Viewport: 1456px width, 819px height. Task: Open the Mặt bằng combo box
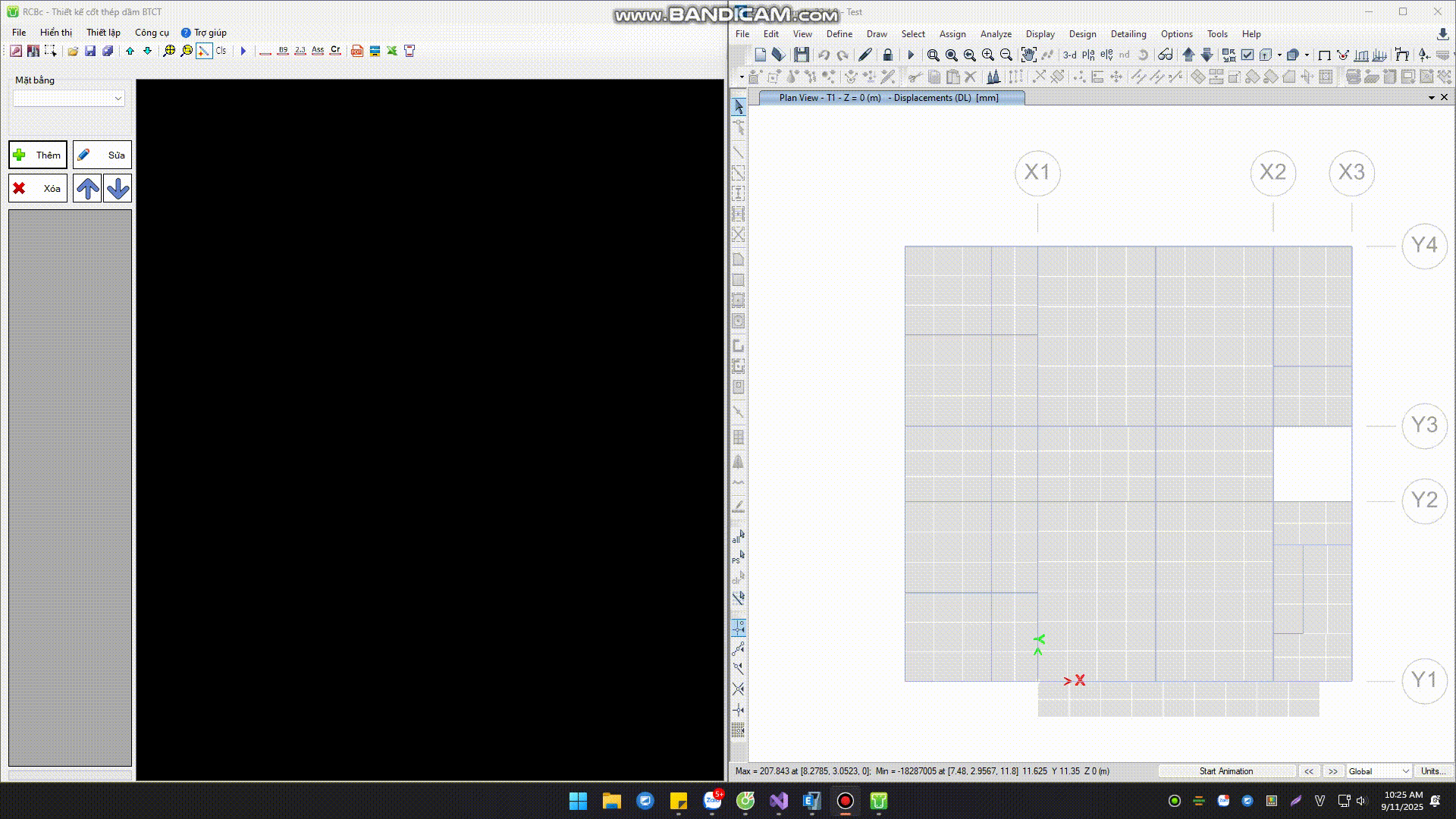coord(68,99)
